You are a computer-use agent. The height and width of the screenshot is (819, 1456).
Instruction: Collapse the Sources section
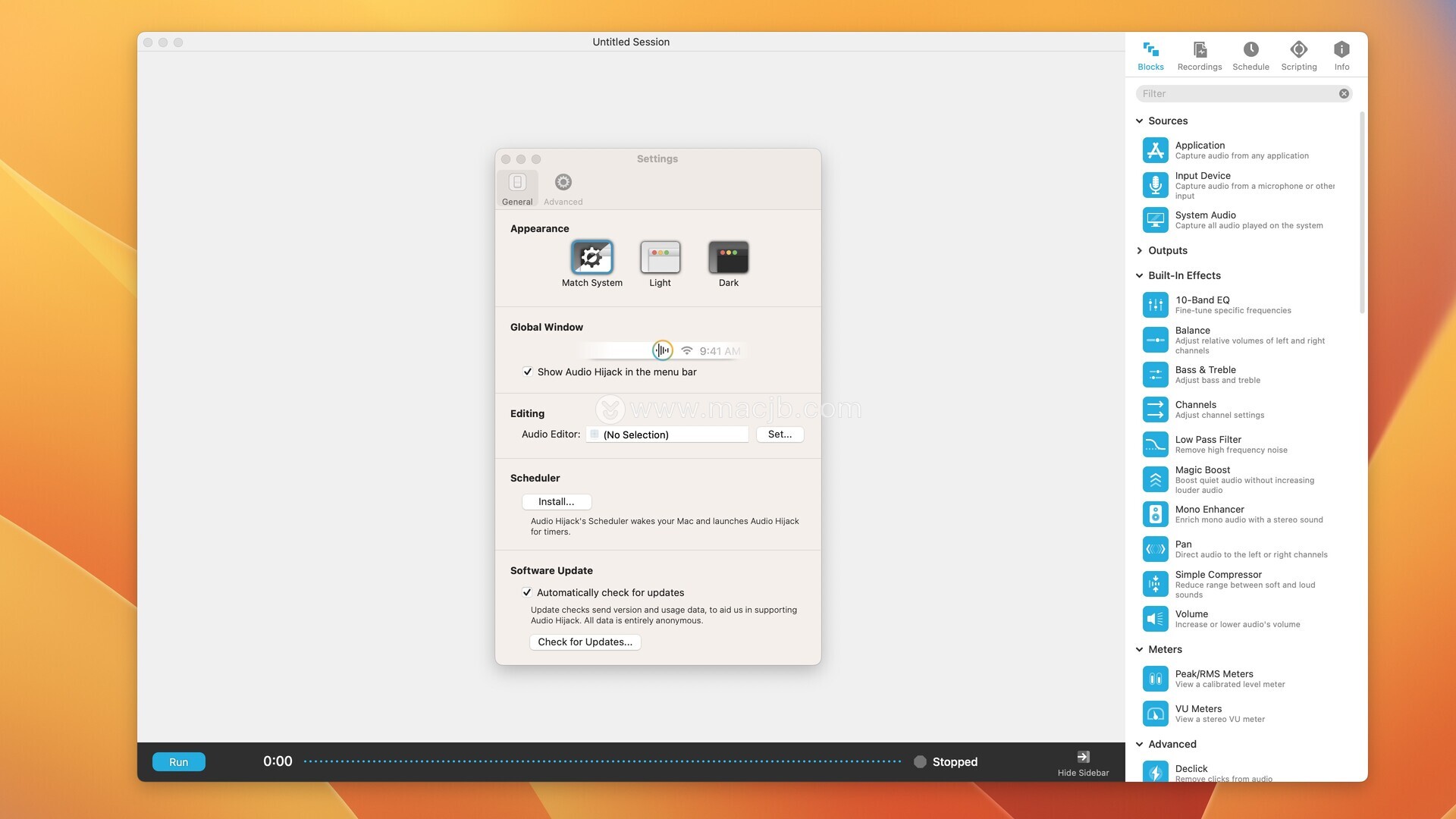(x=1139, y=121)
